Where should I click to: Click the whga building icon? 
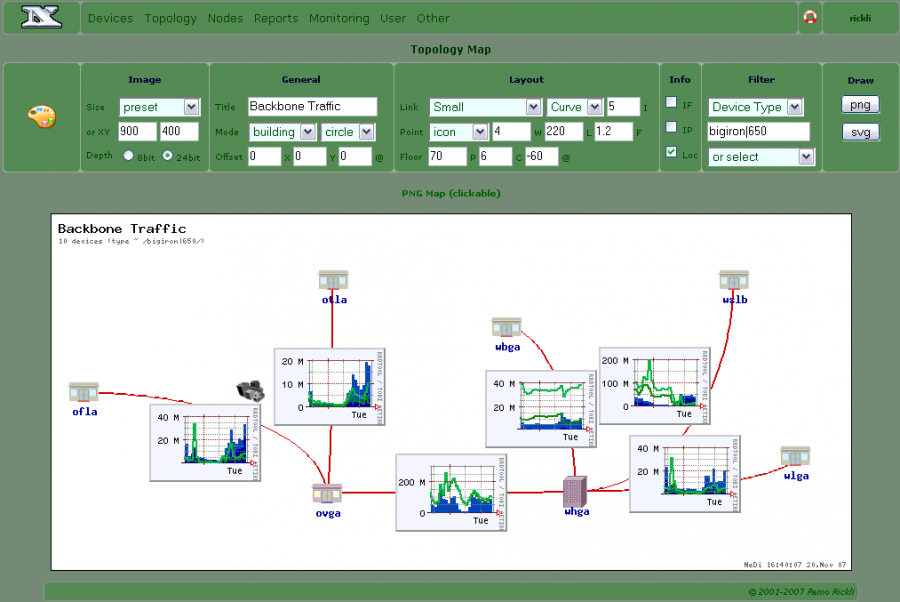click(x=575, y=491)
